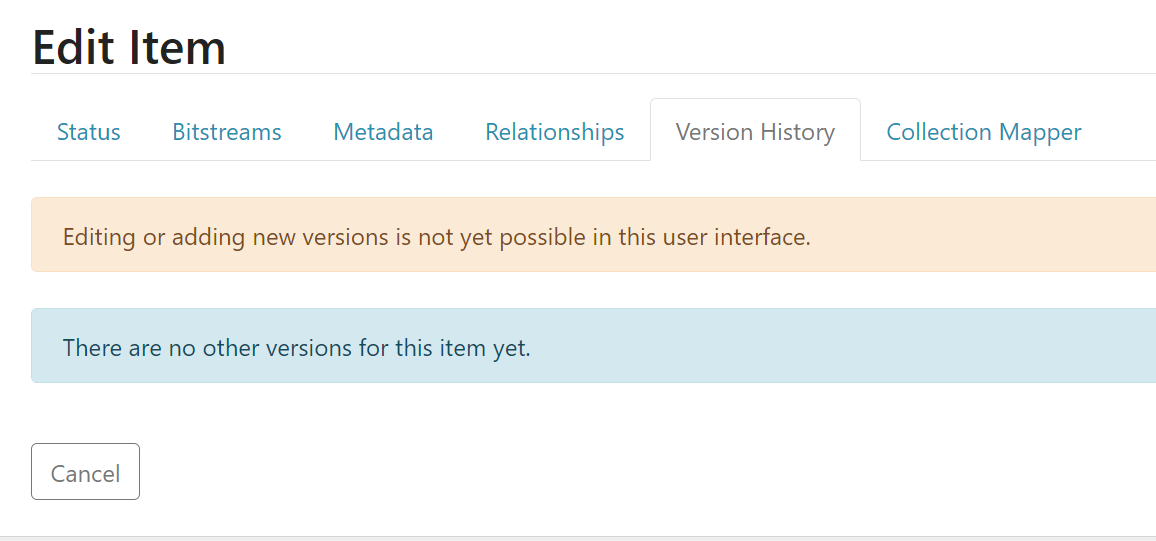The height and width of the screenshot is (541, 1156).
Task: View item Status via its tab
Action: click(x=89, y=132)
